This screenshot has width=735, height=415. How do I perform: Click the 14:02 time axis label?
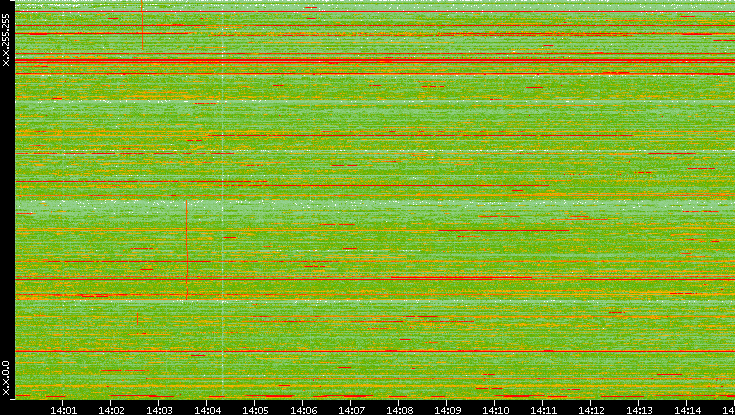pyautogui.click(x=111, y=411)
